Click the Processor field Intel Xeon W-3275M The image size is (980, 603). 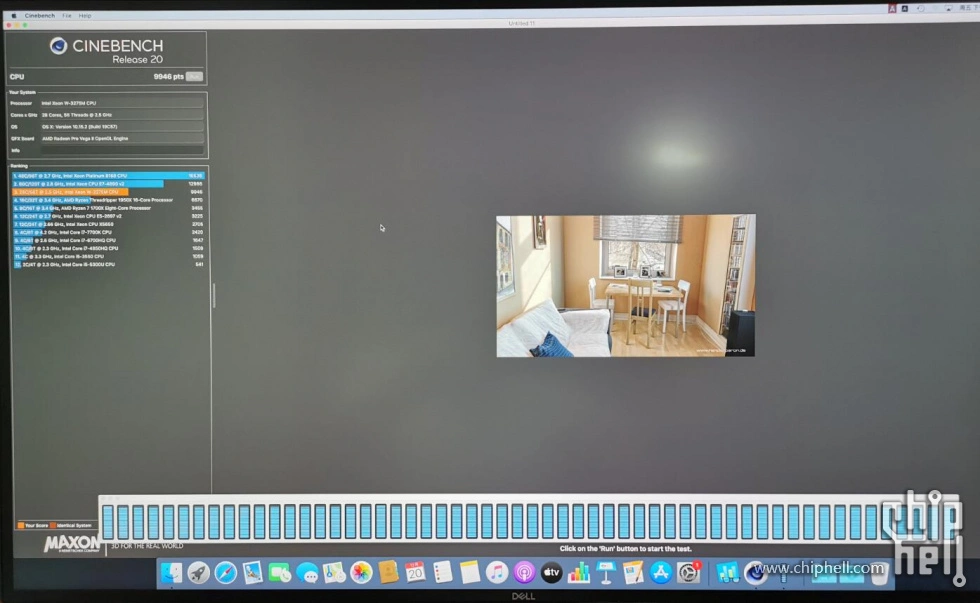(122, 103)
